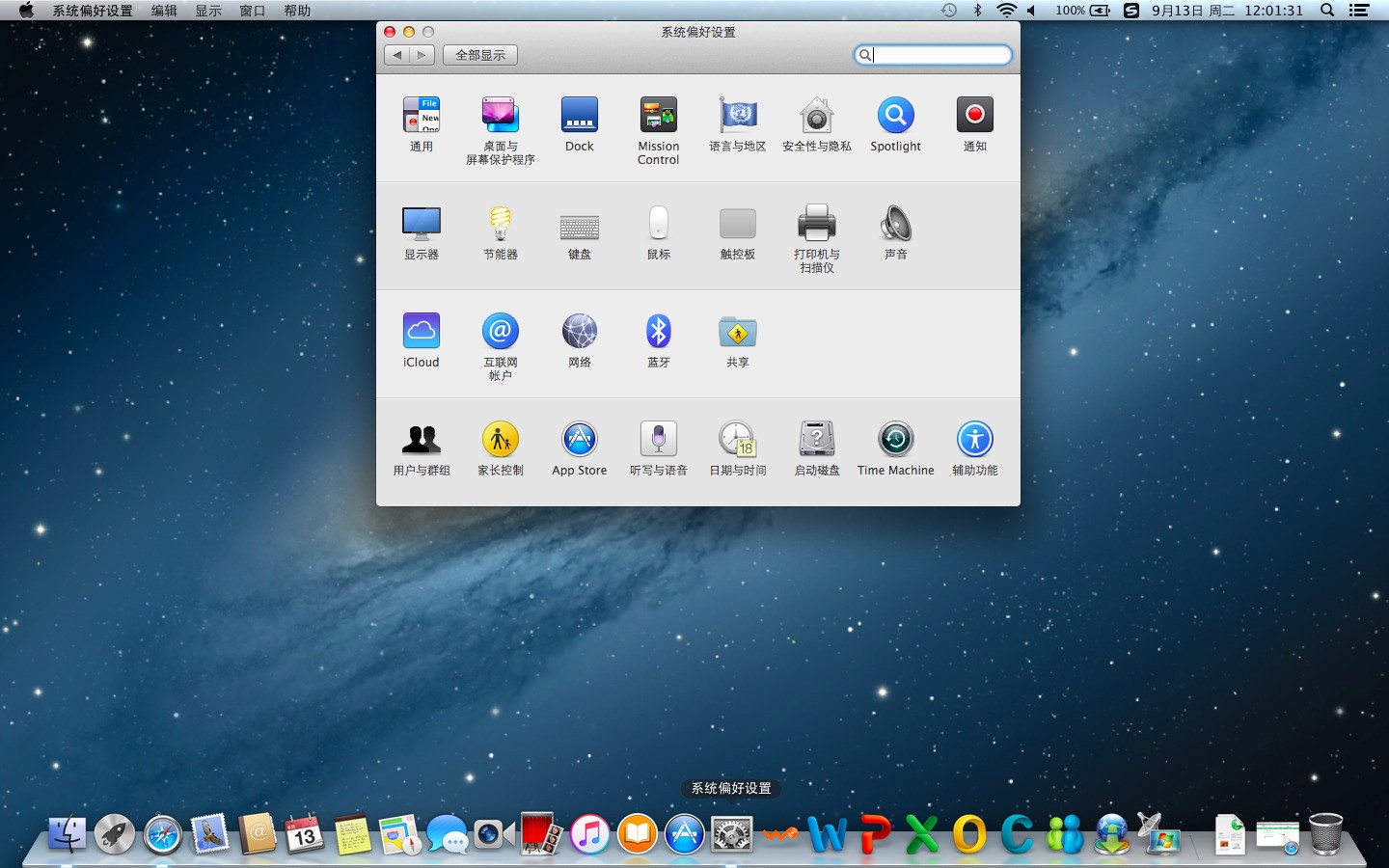Screen dimensions: 1389x868
Task: Click the Time Machine menu bar status icon
Action: (x=949, y=11)
